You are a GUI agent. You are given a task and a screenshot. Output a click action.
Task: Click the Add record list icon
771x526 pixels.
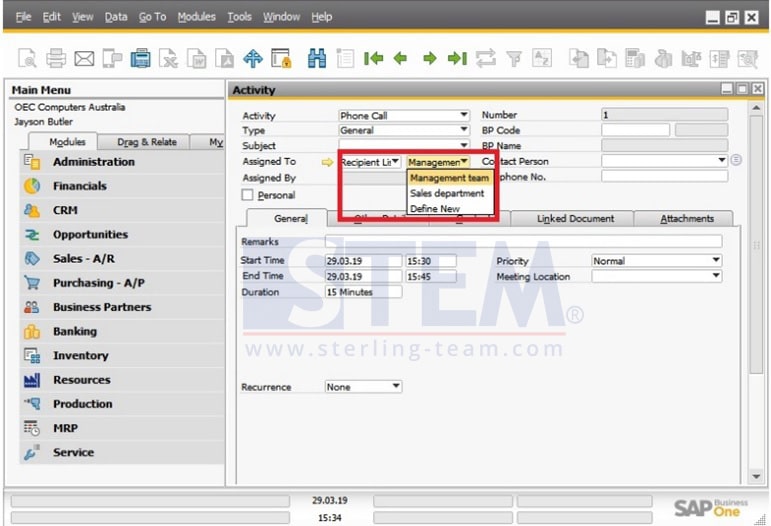[345, 58]
